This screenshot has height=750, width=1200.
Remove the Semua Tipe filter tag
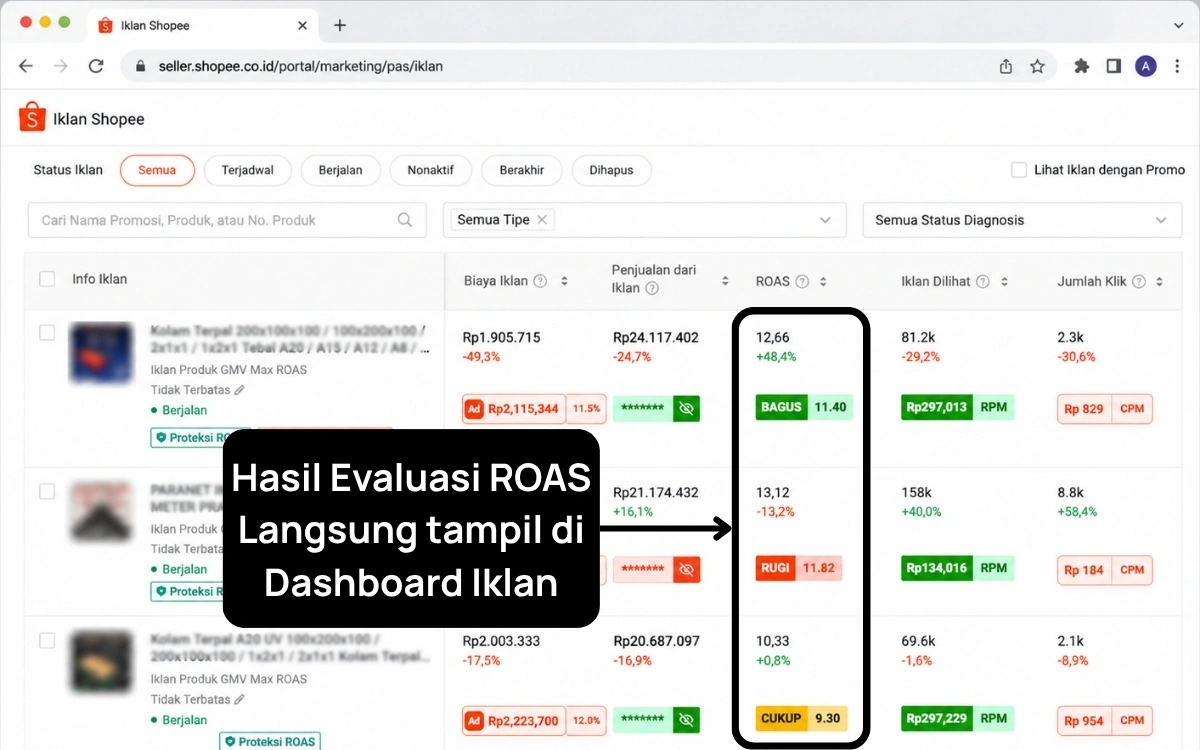542,219
